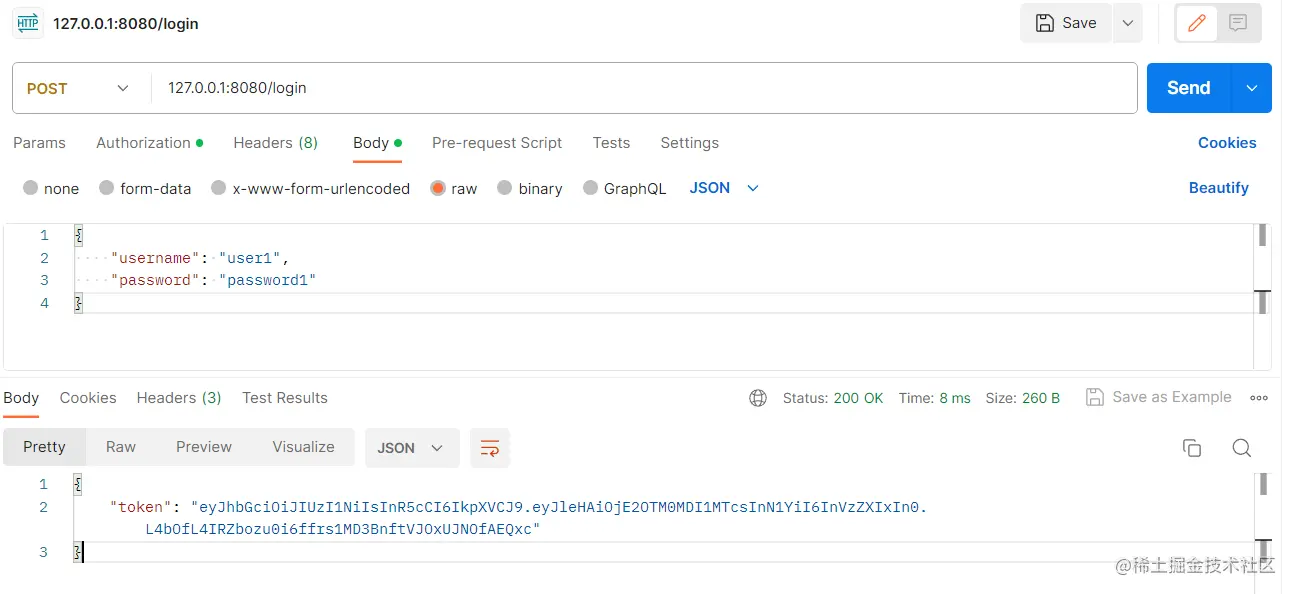The height and width of the screenshot is (594, 1294).
Task: Click the "password1" value in request body
Action: [x=267, y=280]
